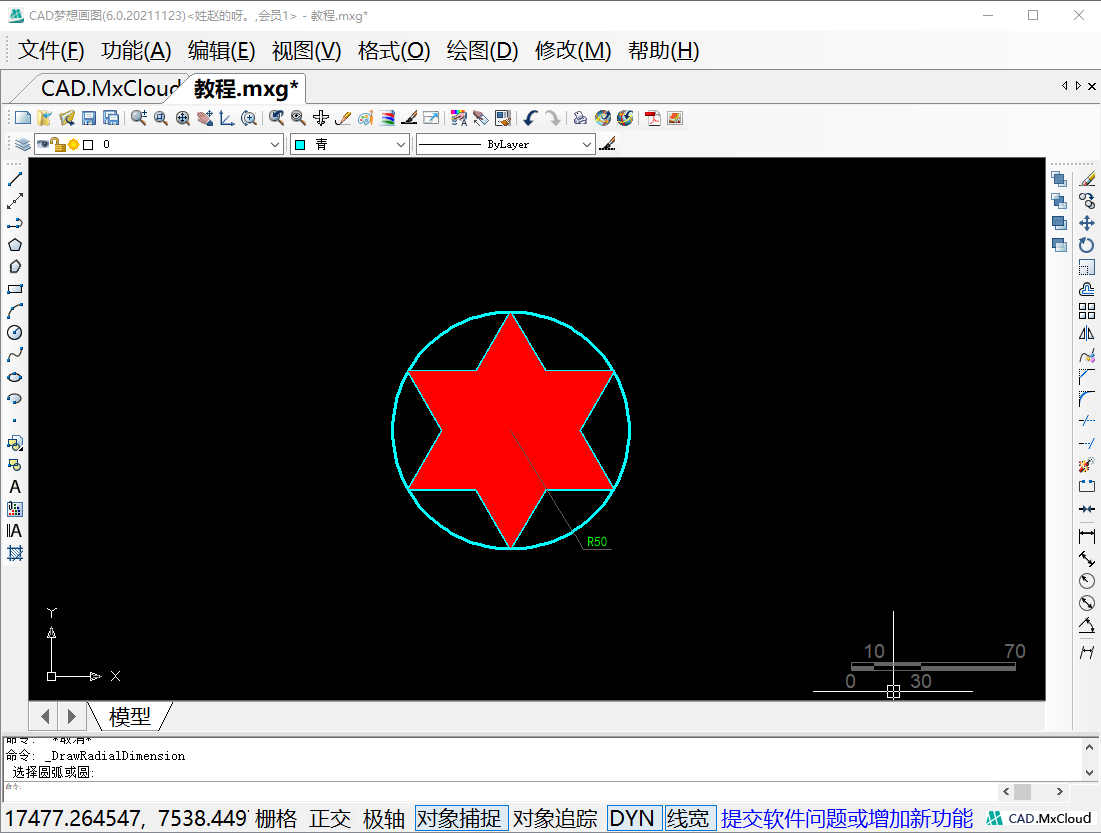This screenshot has height=833, width=1101.
Task: Close the document tab with X
Action: pos(1092,86)
